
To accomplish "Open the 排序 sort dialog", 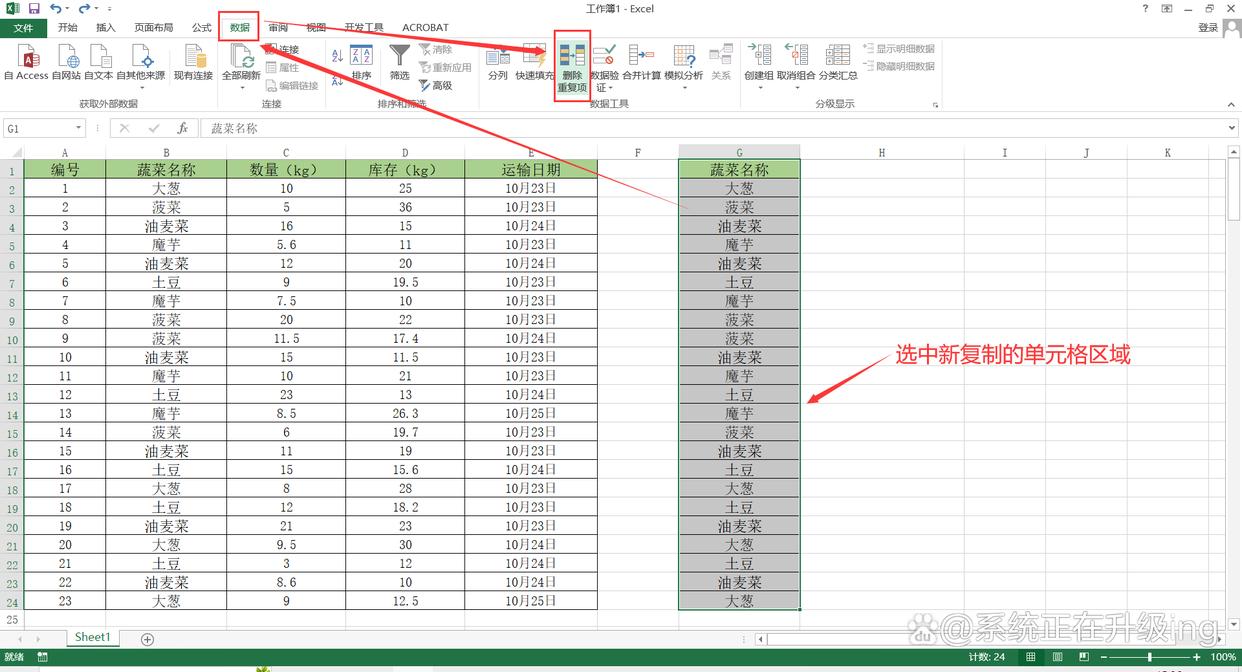I will coord(361,63).
